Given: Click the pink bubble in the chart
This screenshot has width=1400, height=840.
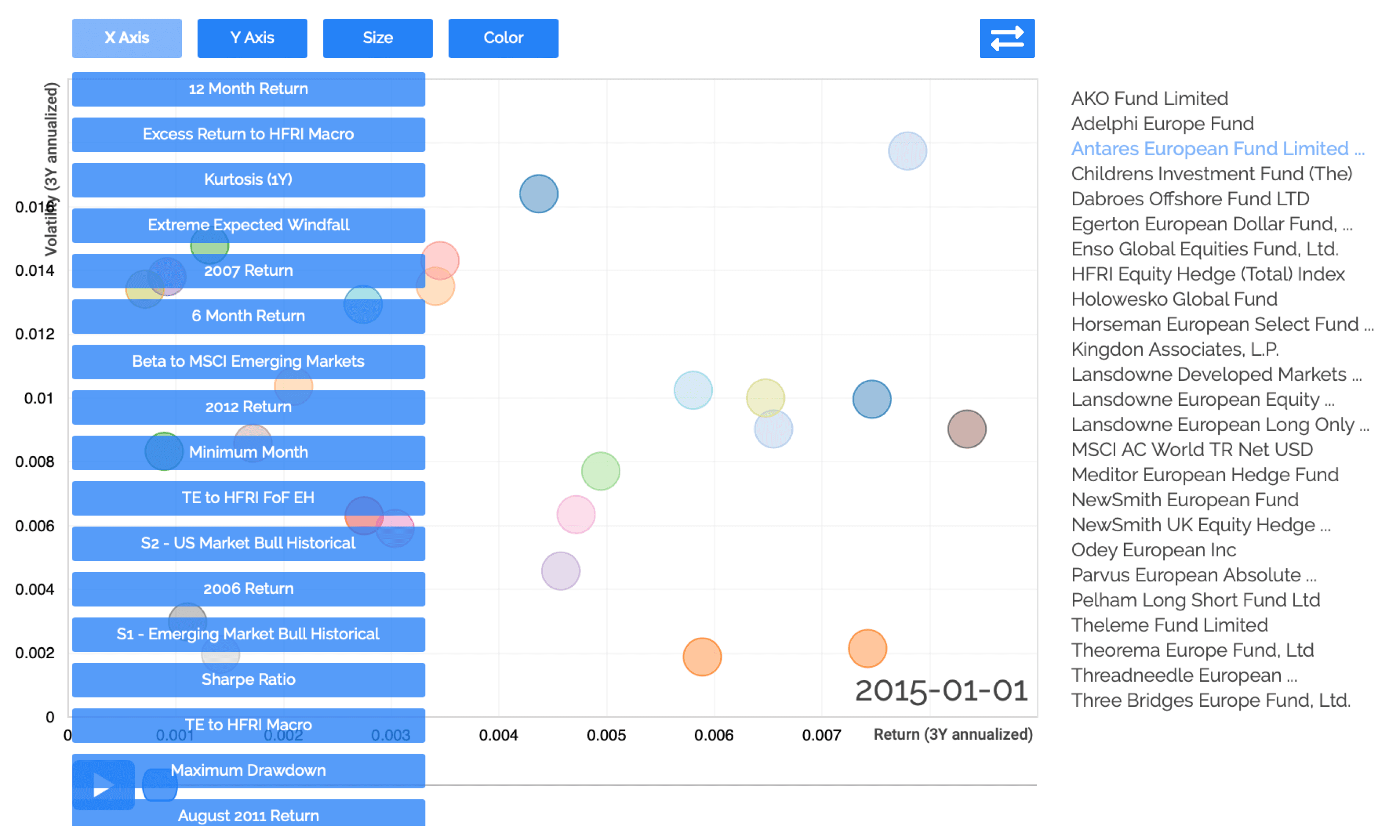Looking at the screenshot, I should pyautogui.click(x=576, y=515).
